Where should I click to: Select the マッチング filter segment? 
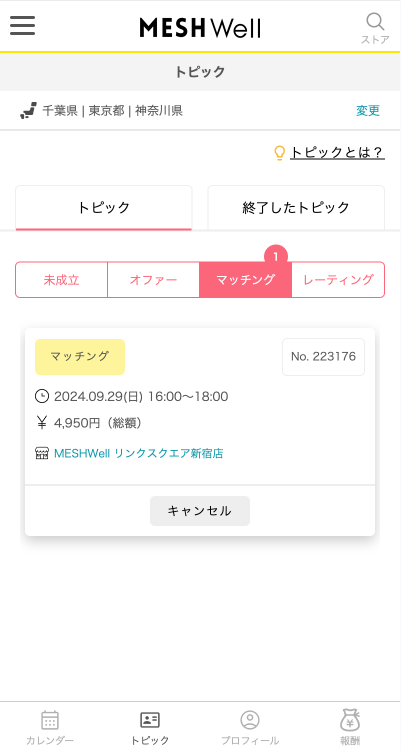coord(245,280)
